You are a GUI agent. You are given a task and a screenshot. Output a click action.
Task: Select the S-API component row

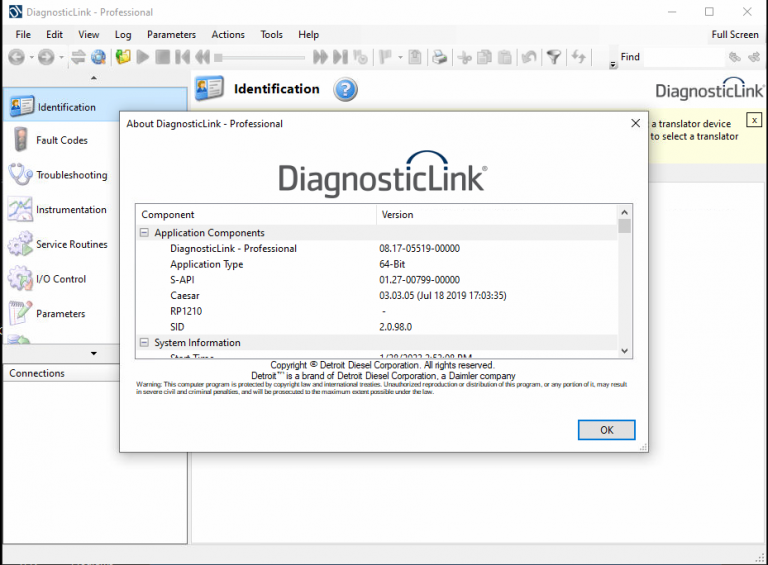click(377, 280)
